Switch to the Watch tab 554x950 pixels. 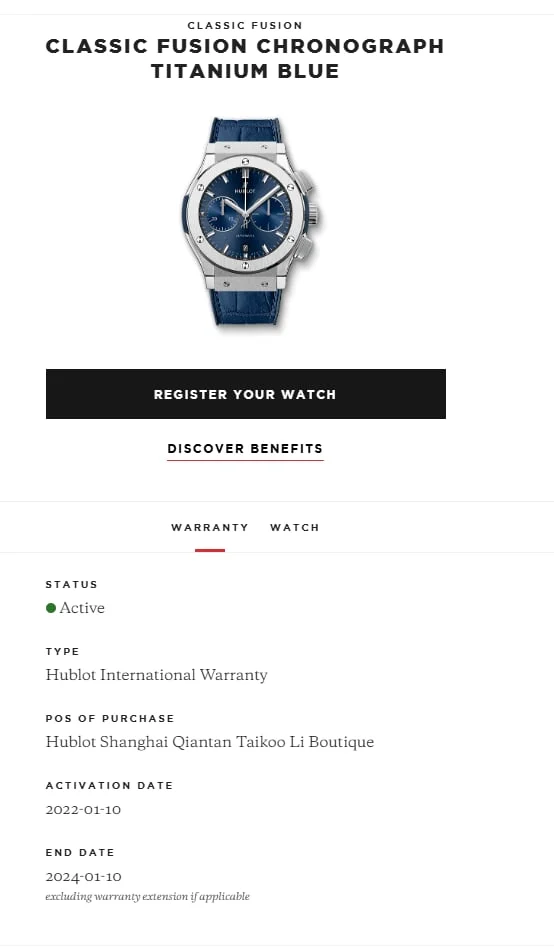[x=295, y=527]
